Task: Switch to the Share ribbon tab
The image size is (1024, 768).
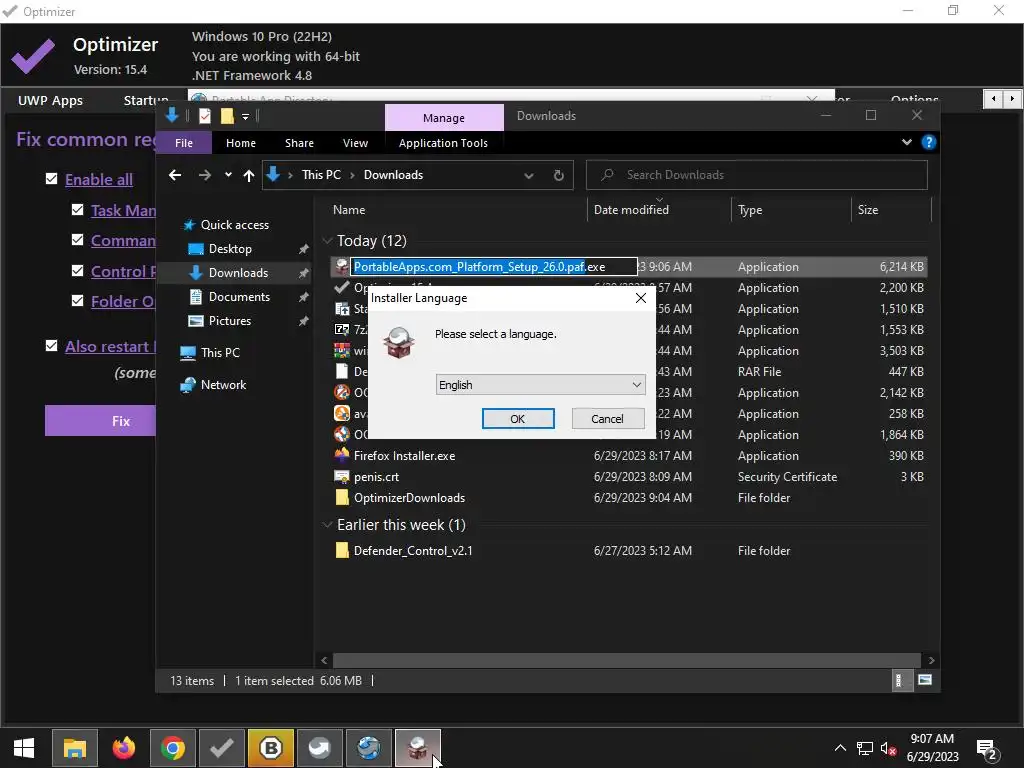Action: [x=299, y=143]
